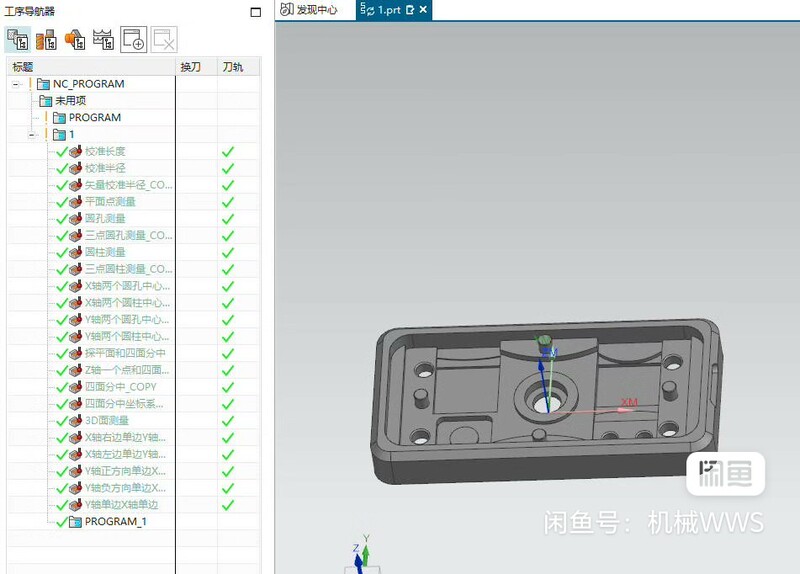Click the center bore of the part

pos(546,404)
